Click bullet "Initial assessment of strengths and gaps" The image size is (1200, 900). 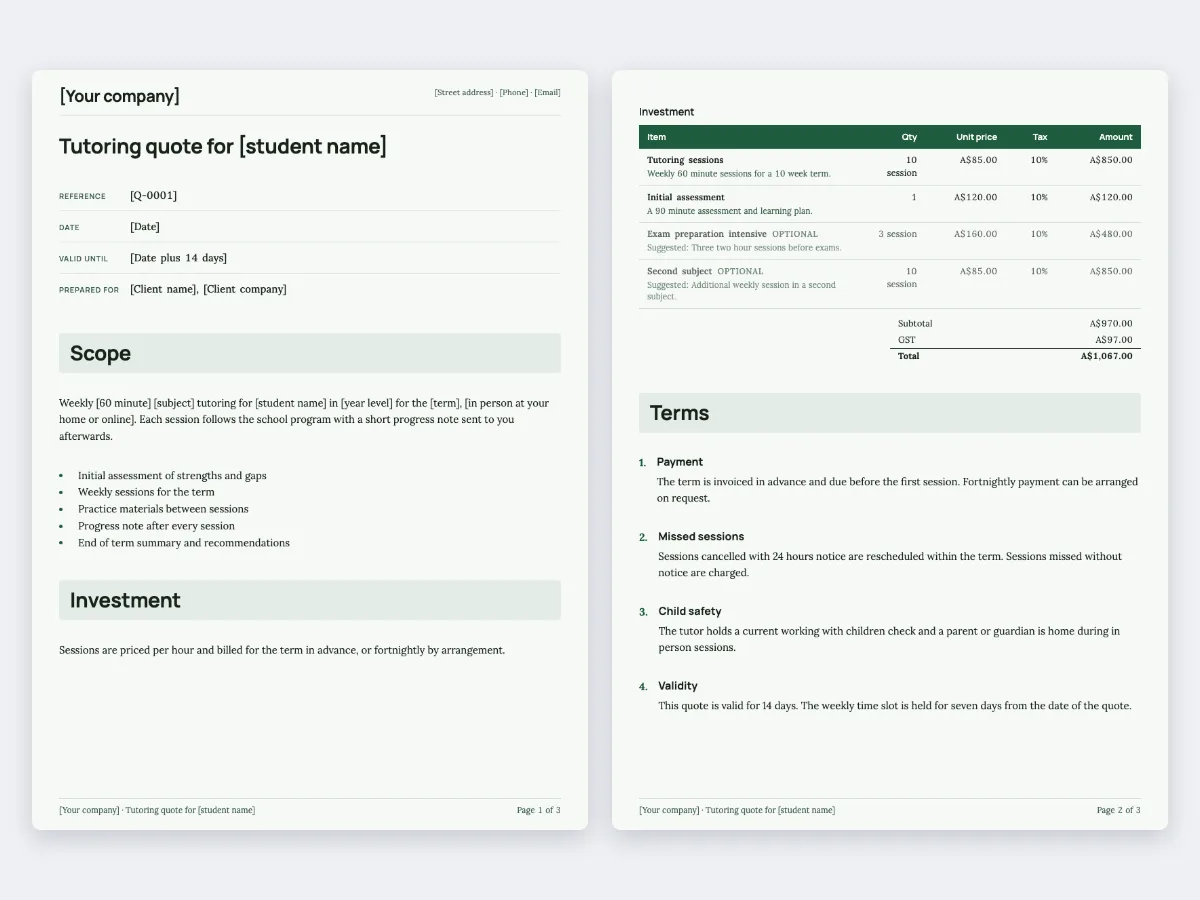coord(172,476)
